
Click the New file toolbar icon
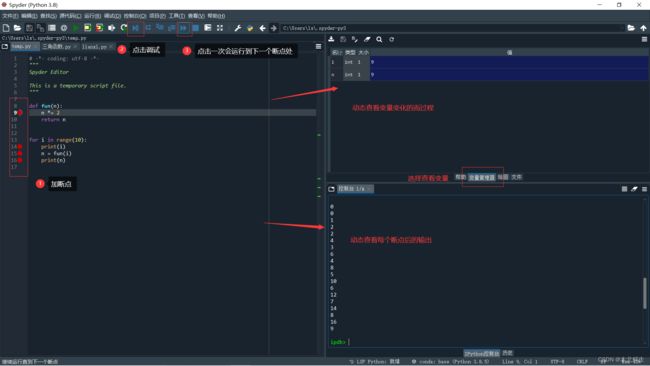pyautogui.click(x=6, y=28)
